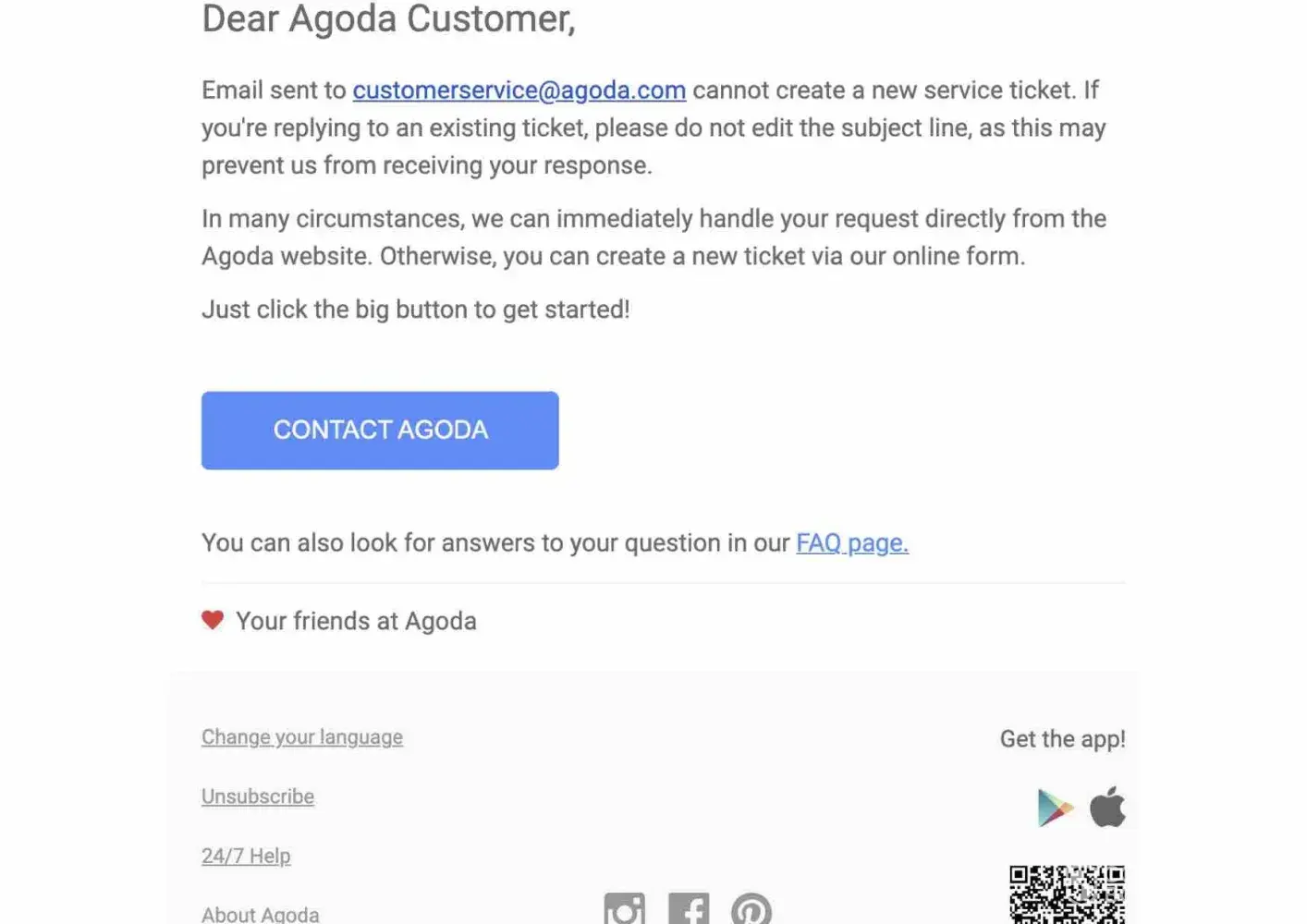
Task: Click the customerservice@agoda.com email link
Action: [519, 91]
